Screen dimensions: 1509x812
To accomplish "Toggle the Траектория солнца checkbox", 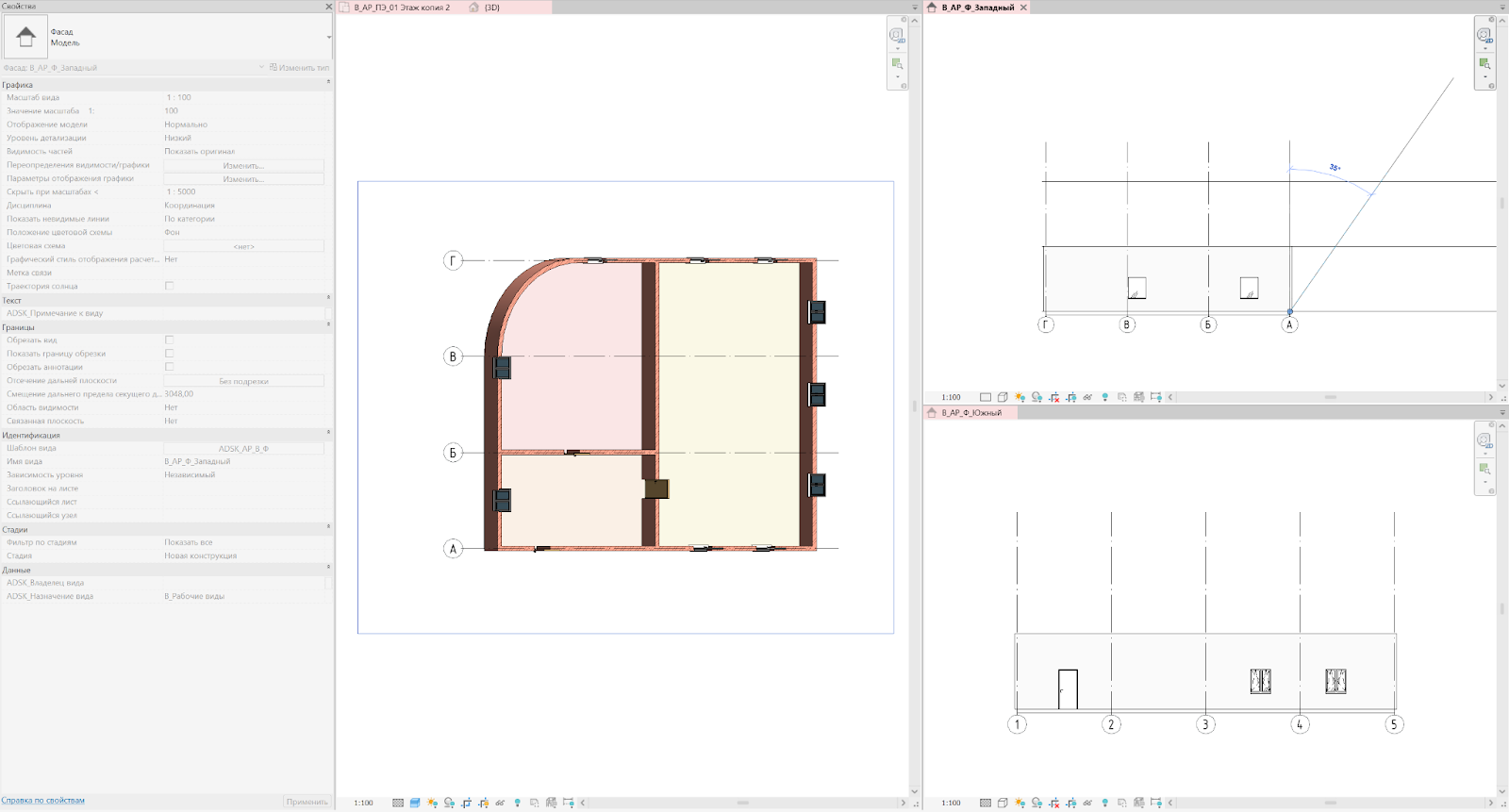I will (170, 286).
